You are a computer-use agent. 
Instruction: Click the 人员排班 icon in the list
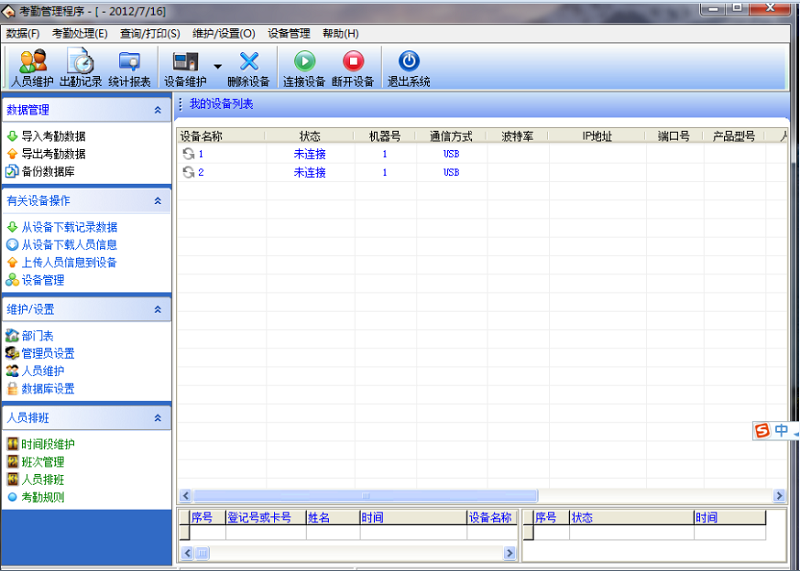[x=13, y=479]
